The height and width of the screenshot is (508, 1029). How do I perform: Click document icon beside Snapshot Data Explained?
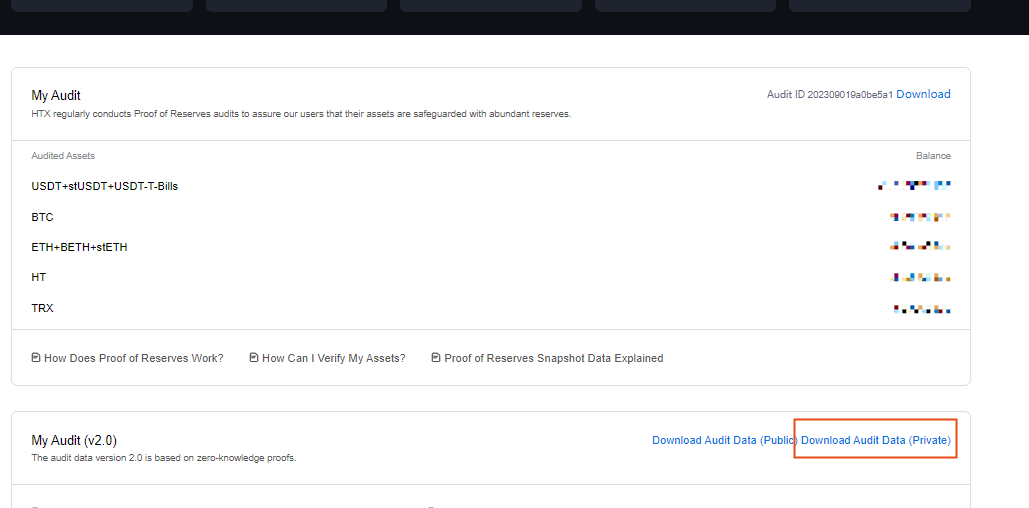click(436, 358)
